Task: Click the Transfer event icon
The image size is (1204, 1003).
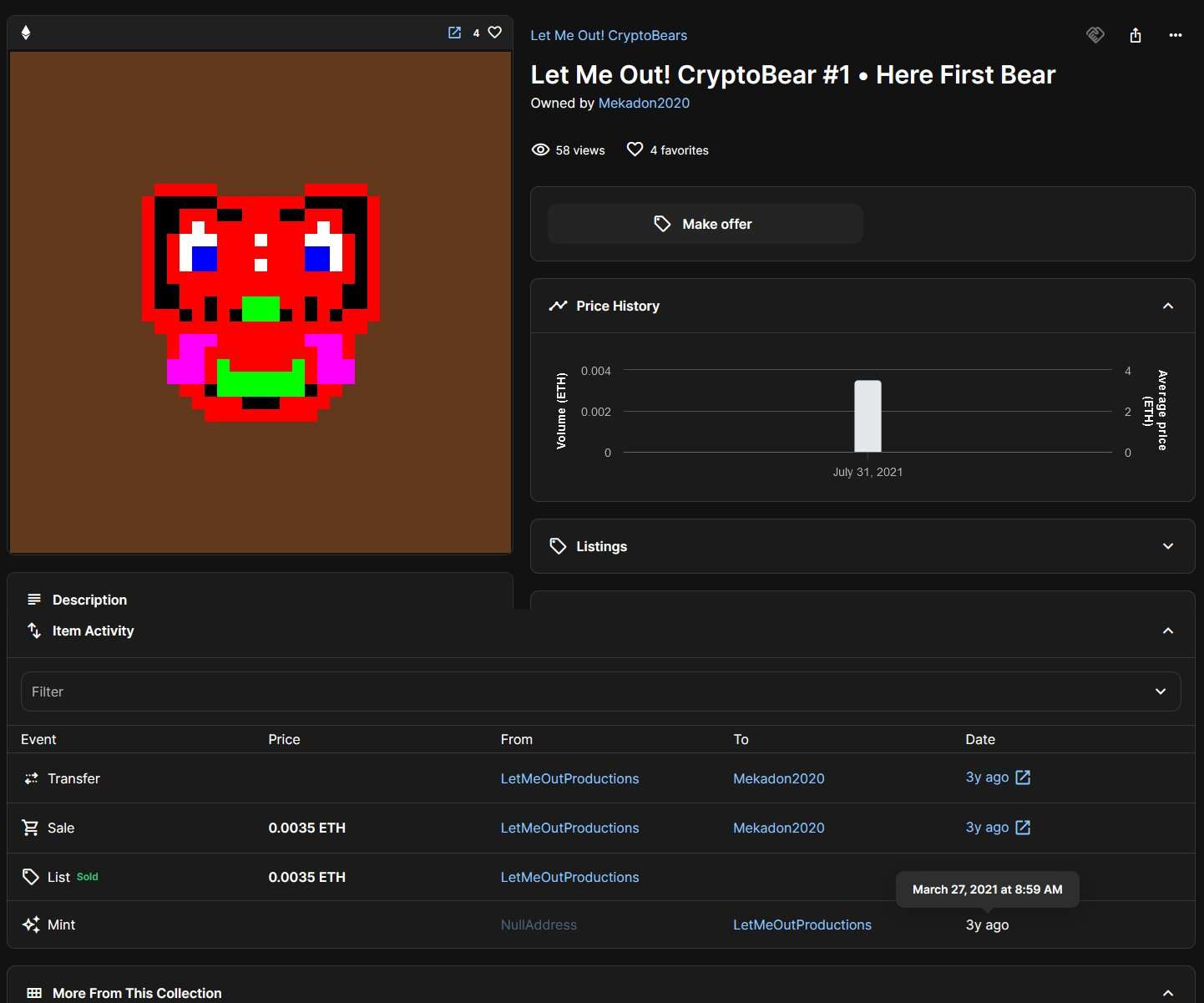Action: pos(31,778)
